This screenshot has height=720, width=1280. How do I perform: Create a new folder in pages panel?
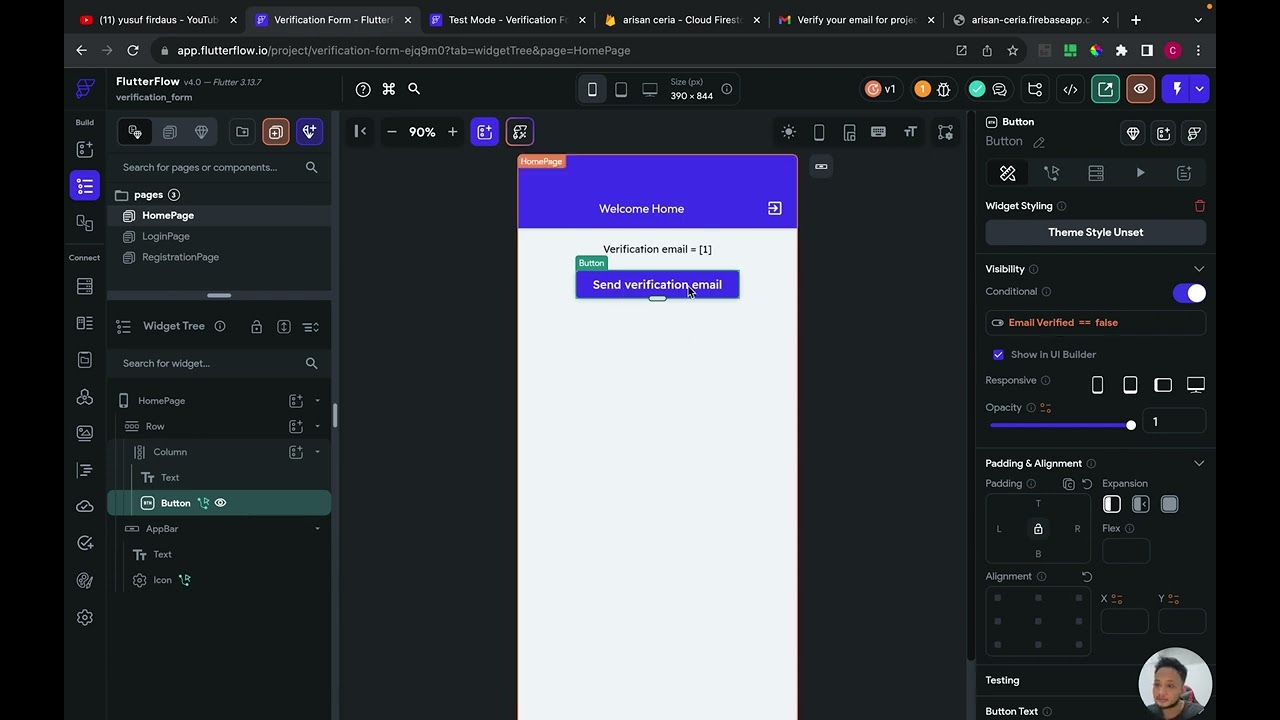(x=242, y=132)
